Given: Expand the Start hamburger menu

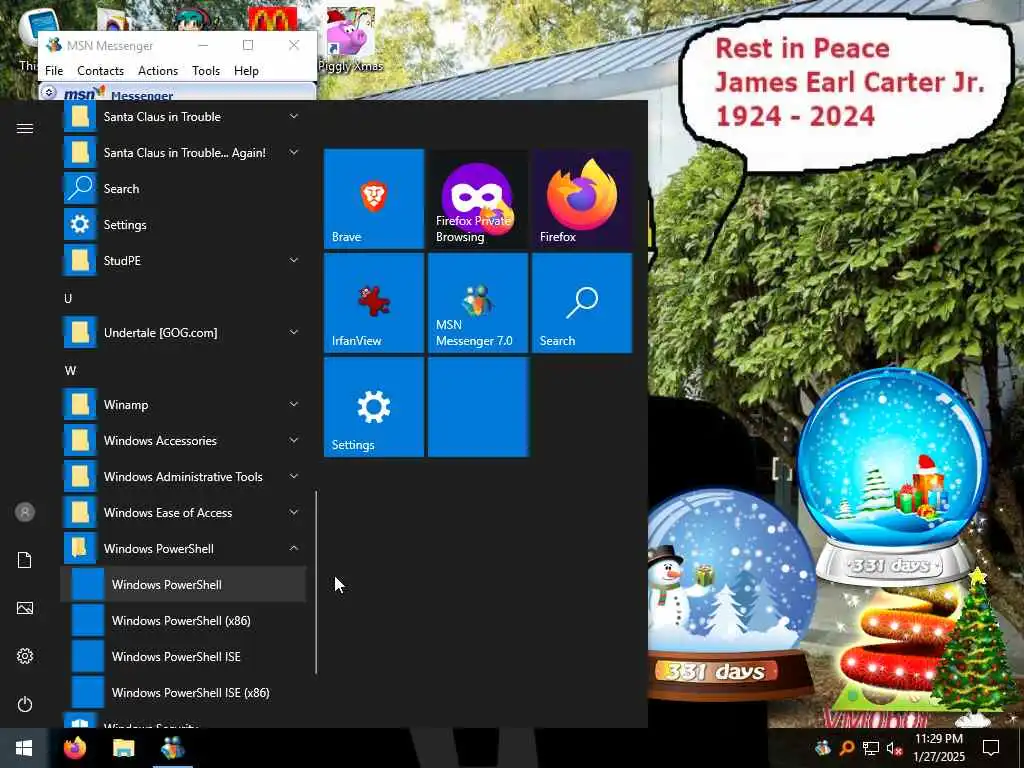Looking at the screenshot, I should coord(25,129).
